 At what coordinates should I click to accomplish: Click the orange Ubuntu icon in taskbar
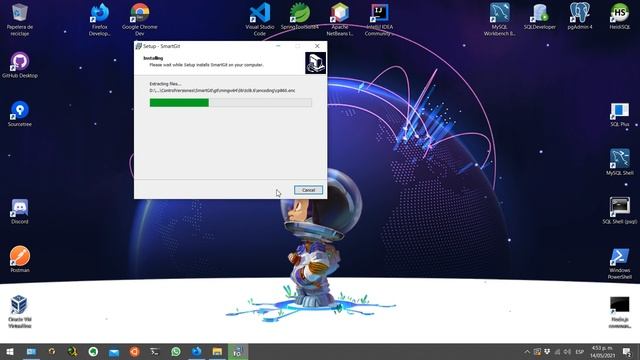coord(134,352)
